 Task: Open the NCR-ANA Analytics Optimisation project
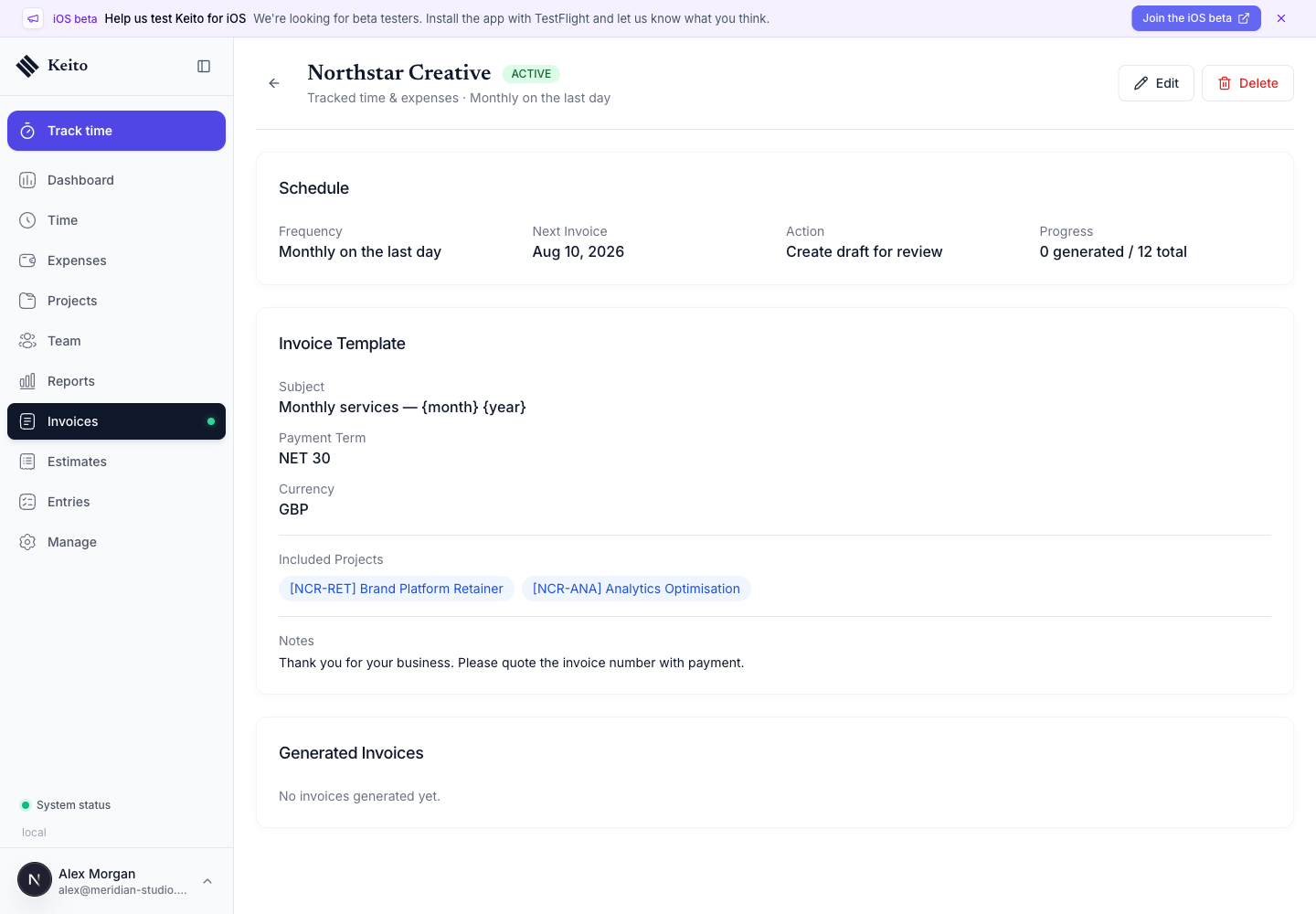coord(636,589)
